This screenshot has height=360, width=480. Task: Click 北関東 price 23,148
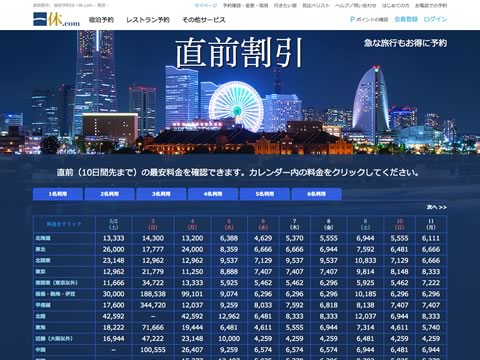click(x=113, y=260)
